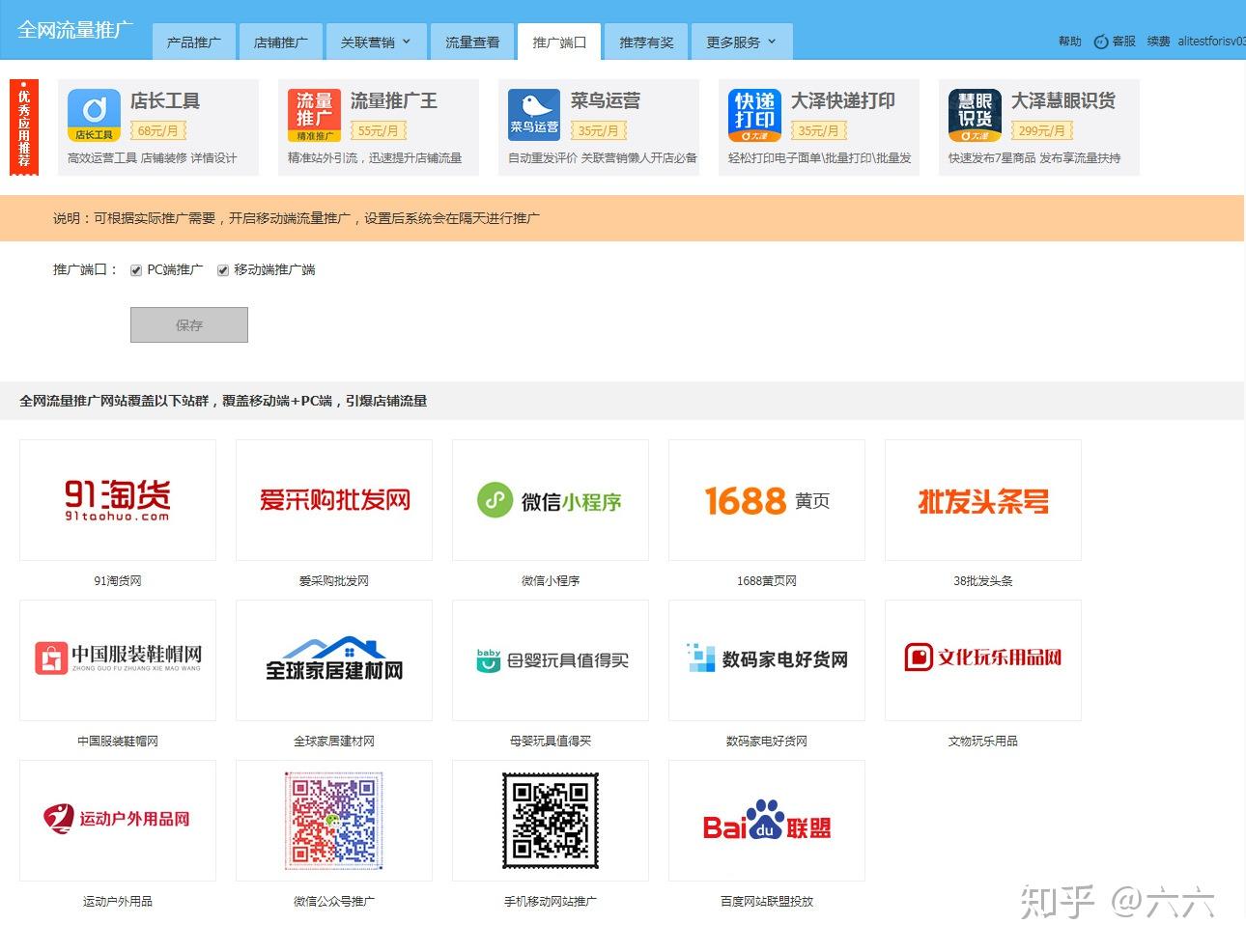Select the 推广端口 tab
Viewport: 1246px width, 952px height.
tap(559, 42)
